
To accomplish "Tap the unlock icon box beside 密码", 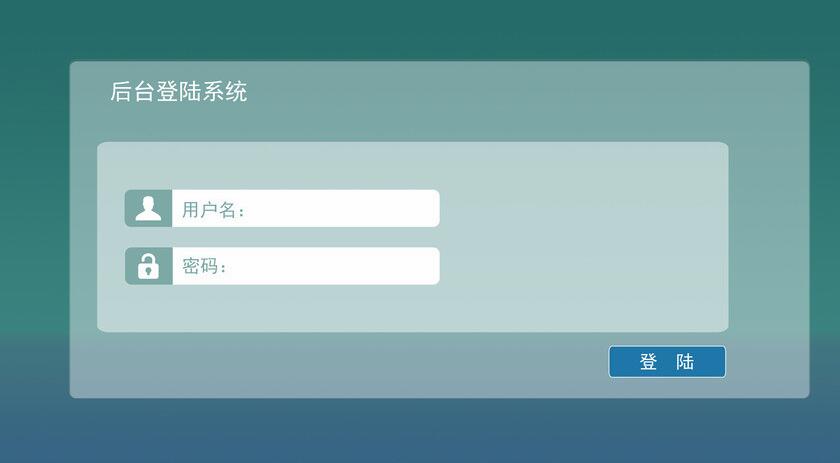I will 148,266.
